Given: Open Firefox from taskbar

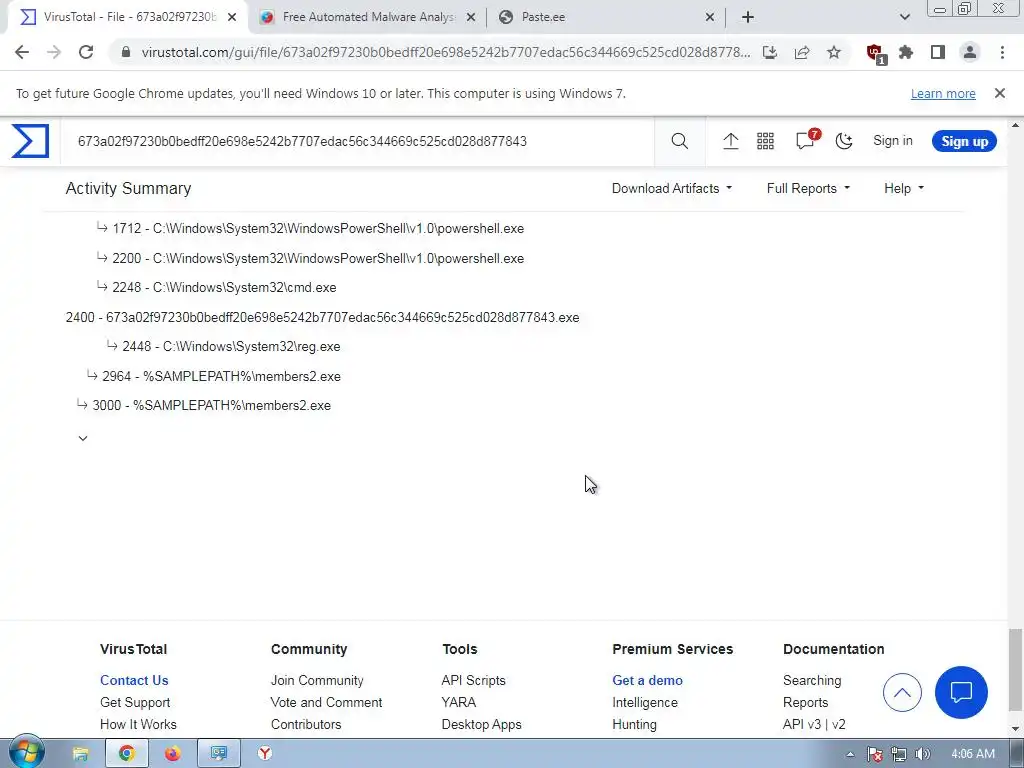Looking at the screenshot, I should coord(172,754).
